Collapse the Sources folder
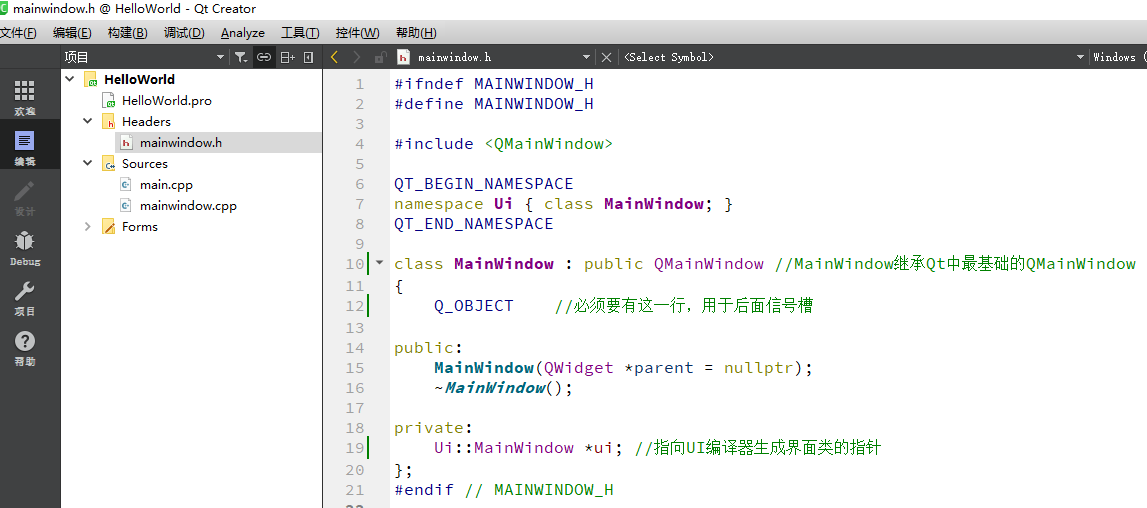Viewport: 1147px width, 508px height. 88,163
